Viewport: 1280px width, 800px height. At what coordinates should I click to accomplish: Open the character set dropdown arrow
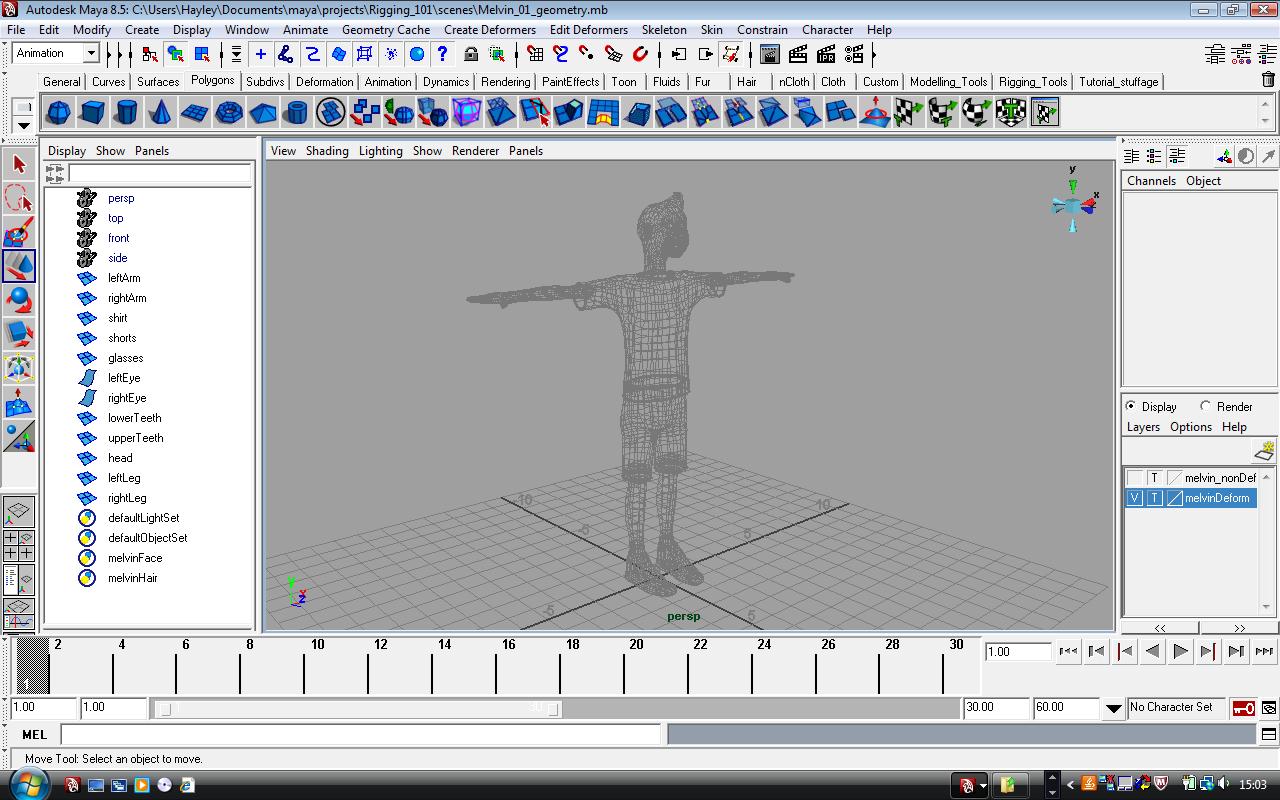coord(1113,708)
